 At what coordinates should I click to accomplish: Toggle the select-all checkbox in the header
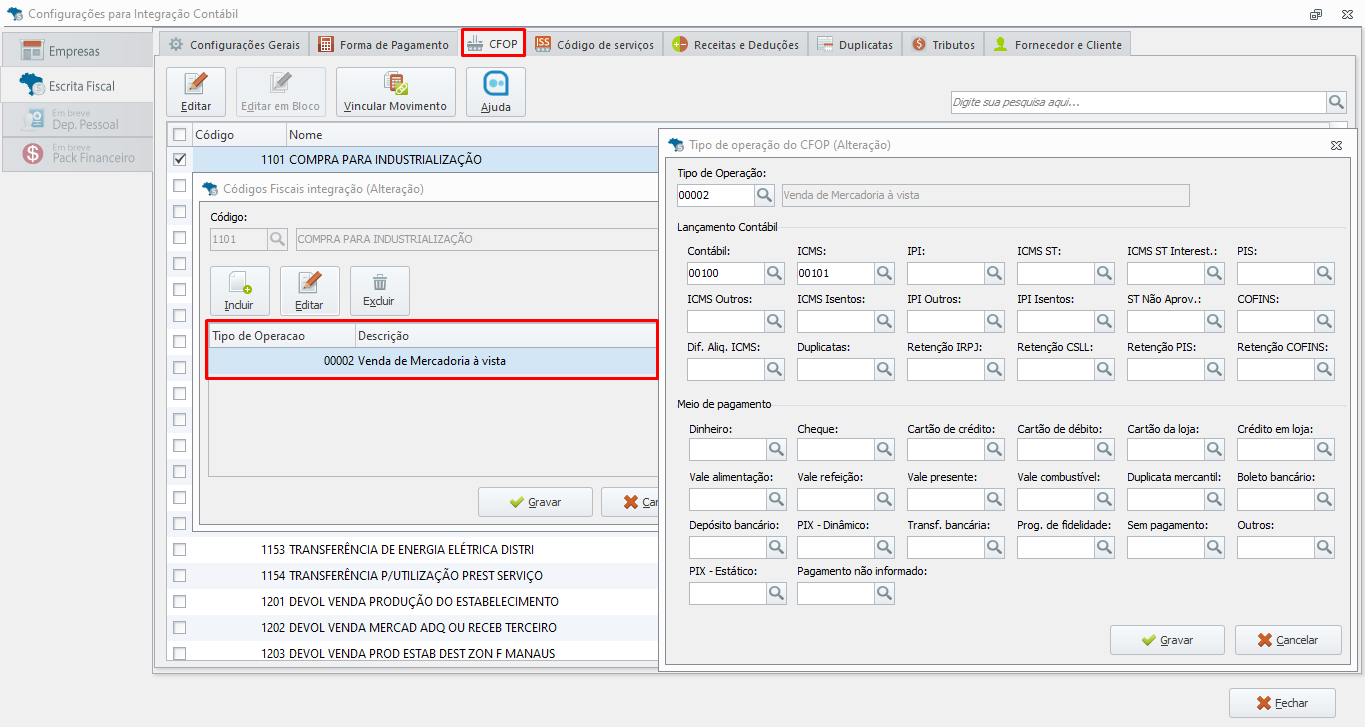click(x=180, y=134)
